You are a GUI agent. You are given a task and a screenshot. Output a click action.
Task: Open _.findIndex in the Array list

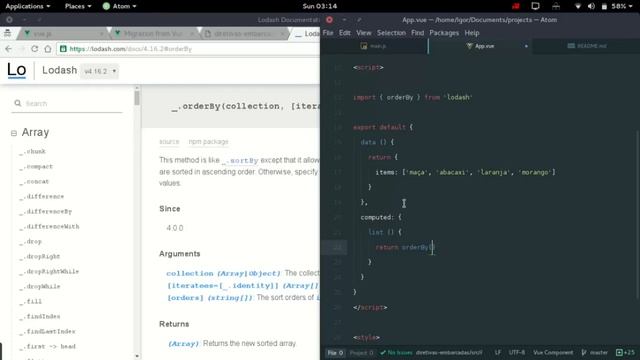40,316
